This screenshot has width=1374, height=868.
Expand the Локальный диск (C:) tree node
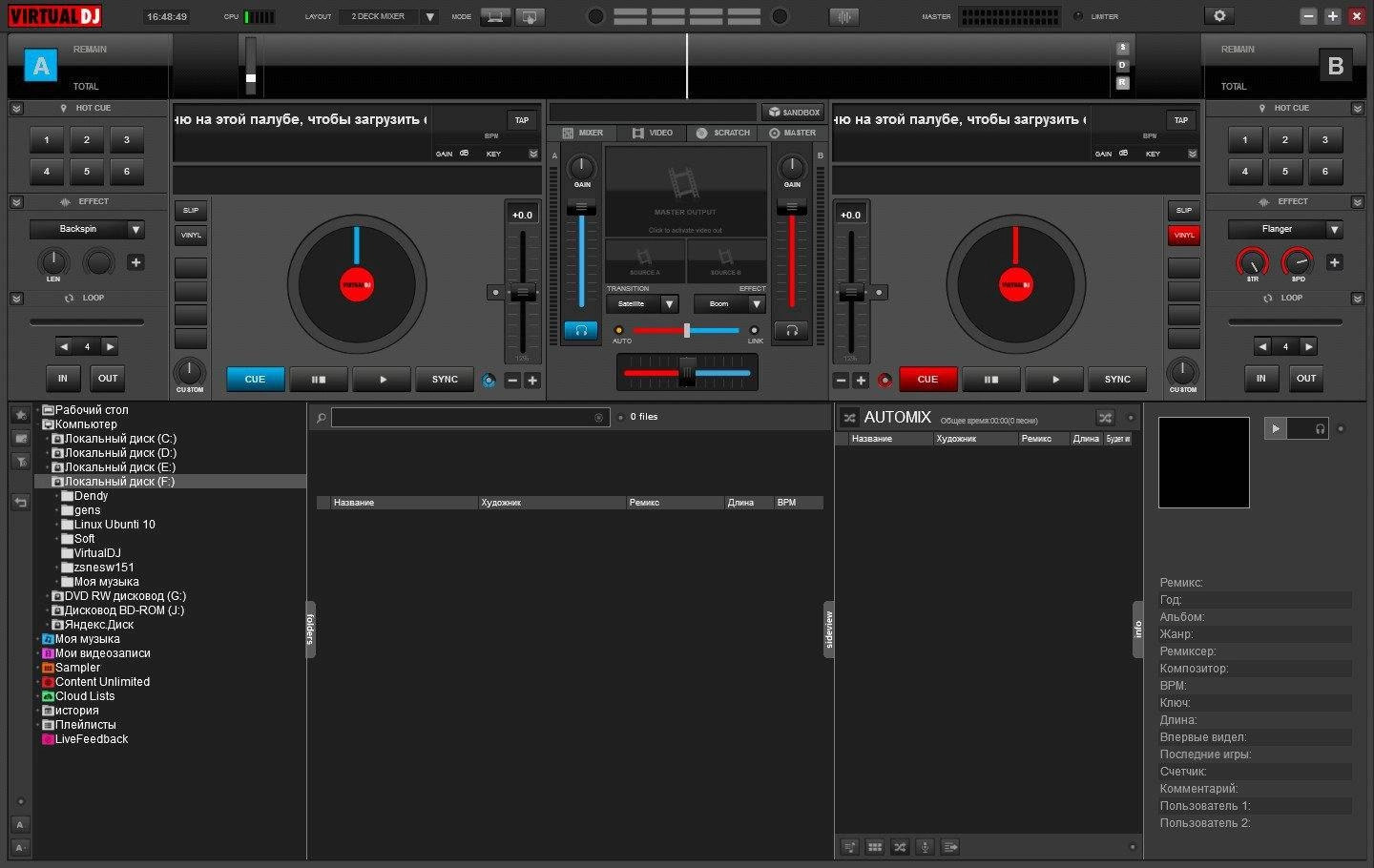(47, 439)
